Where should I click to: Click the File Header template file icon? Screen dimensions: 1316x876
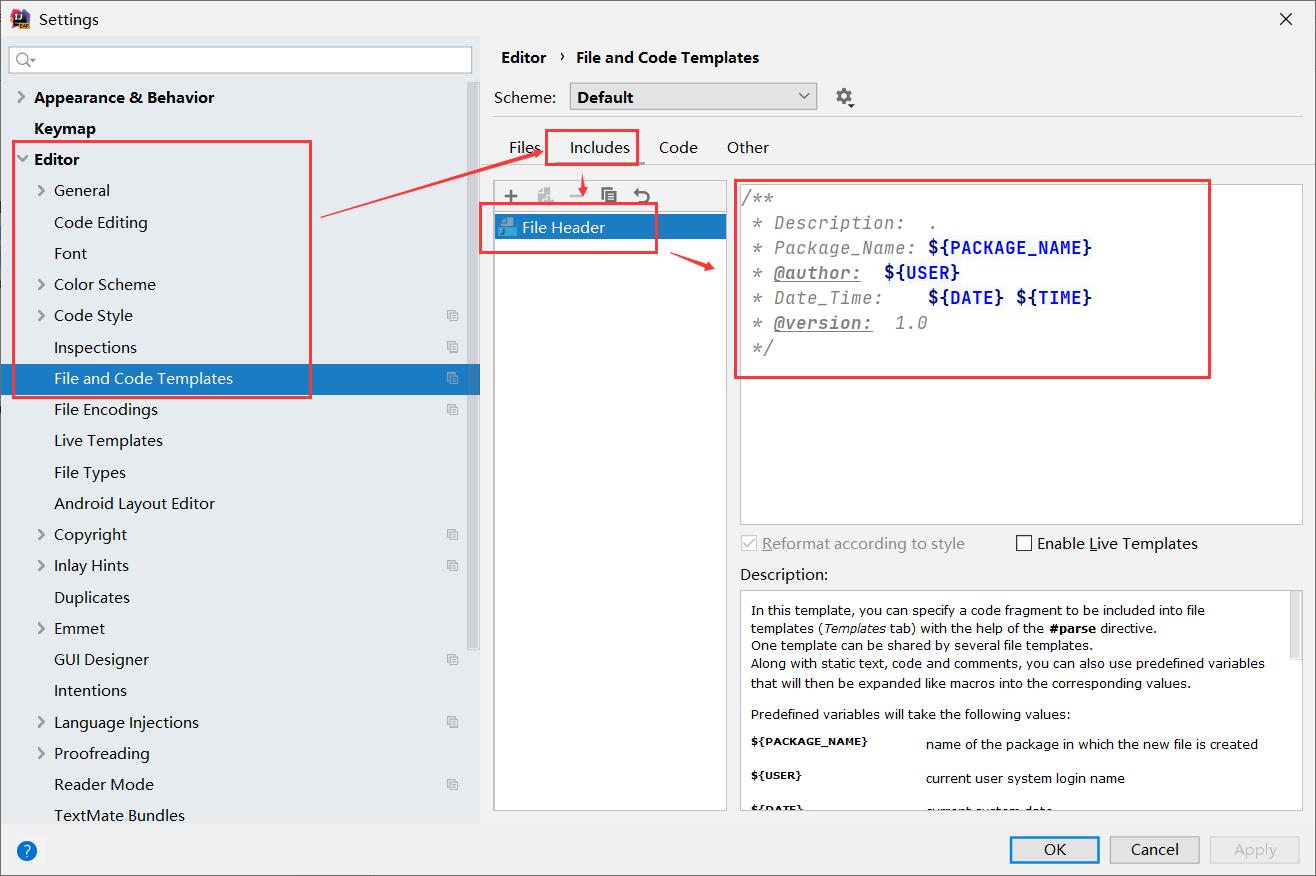(507, 227)
